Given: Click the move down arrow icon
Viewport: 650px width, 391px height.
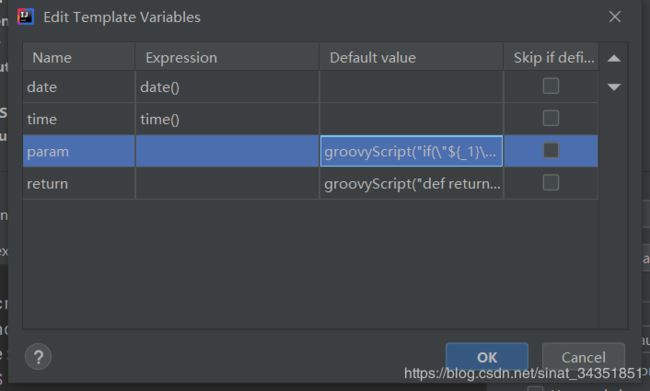Looking at the screenshot, I should coord(614,87).
